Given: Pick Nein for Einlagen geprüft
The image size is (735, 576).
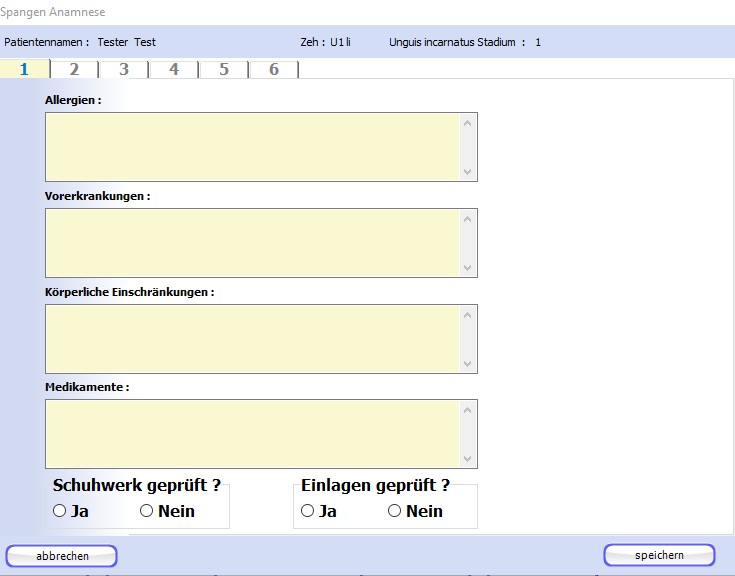Looking at the screenshot, I should pos(394,511).
